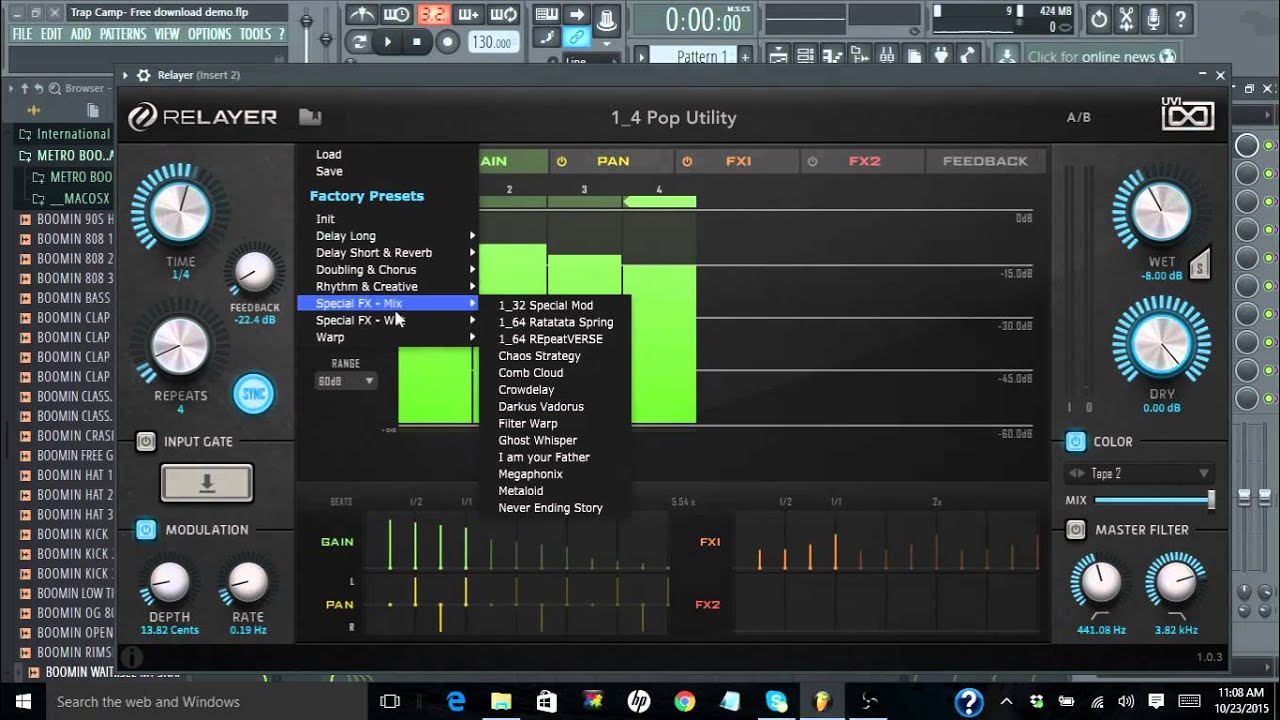Open the save scissors render icon
1280x720 pixels.
[1127, 18]
